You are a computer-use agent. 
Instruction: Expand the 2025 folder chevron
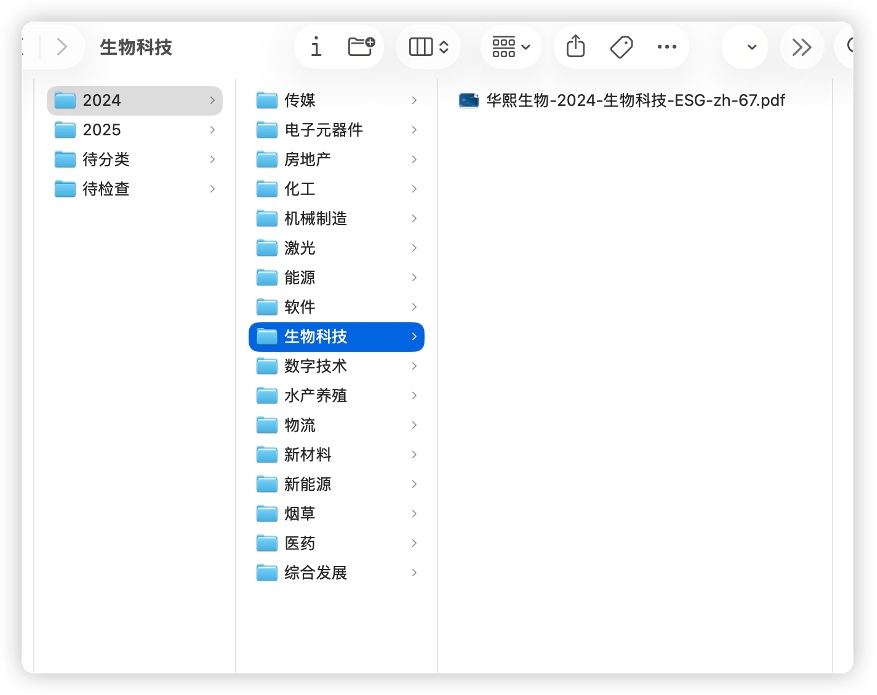tap(212, 130)
